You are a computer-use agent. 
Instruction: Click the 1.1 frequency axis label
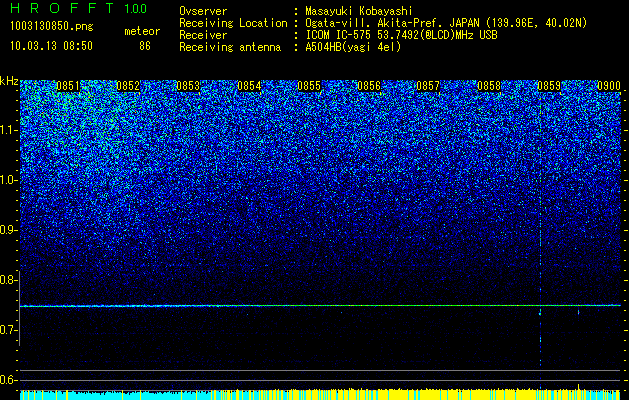pyautogui.click(x=8, y=130)
